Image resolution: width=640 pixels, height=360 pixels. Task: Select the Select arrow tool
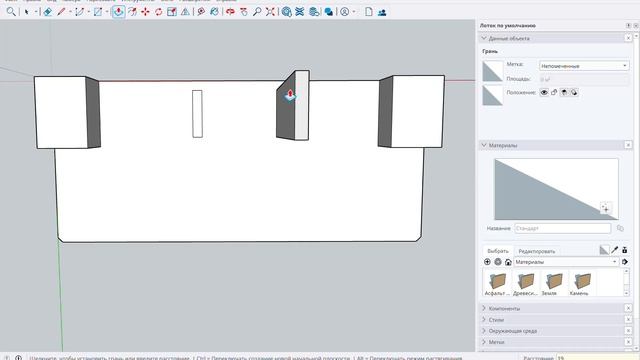(27, 12)
